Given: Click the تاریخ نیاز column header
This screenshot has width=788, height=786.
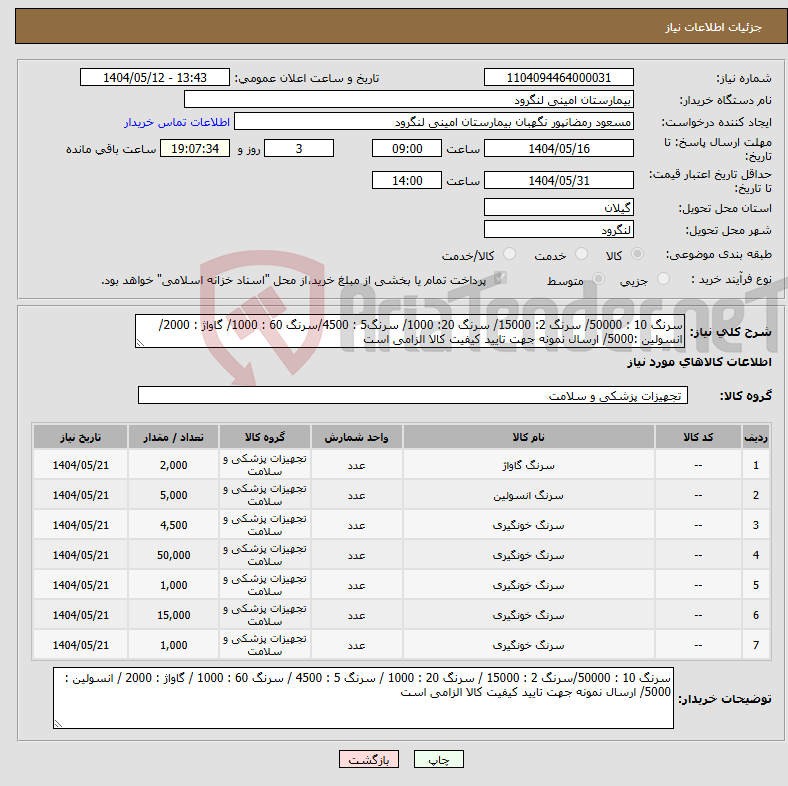Looking at the screenshot, I should click(80, 437).
